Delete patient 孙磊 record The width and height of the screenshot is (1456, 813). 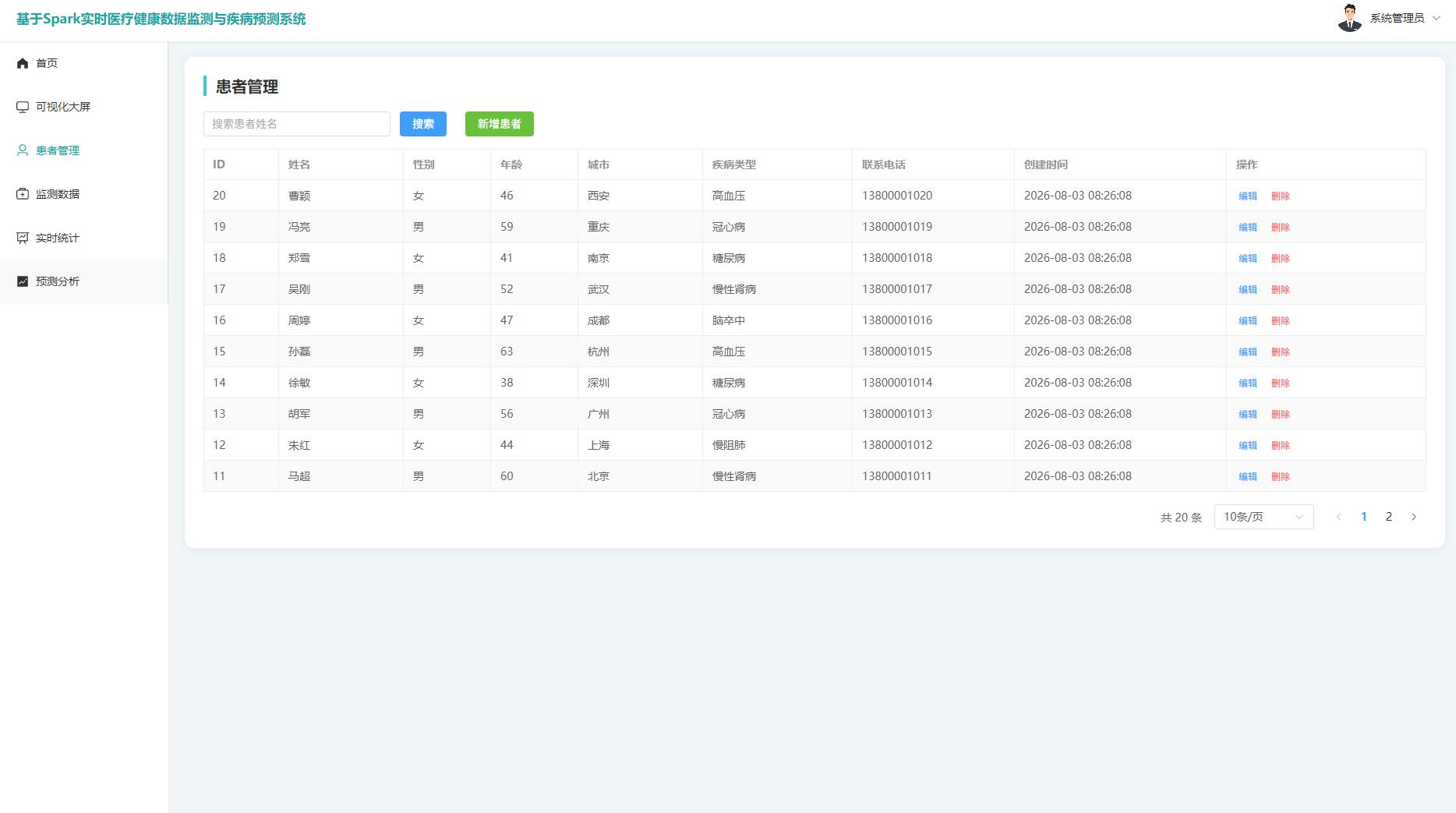click(1281, 352)
